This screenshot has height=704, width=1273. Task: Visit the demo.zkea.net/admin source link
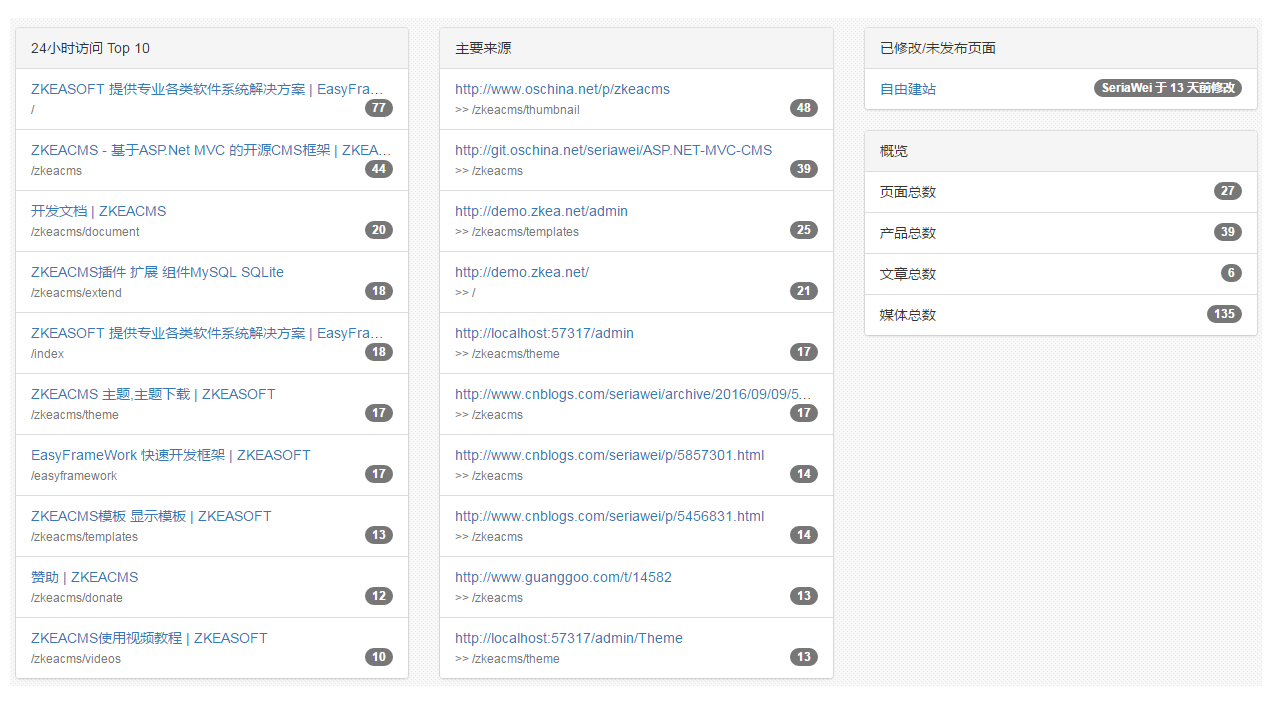(541, 211)
